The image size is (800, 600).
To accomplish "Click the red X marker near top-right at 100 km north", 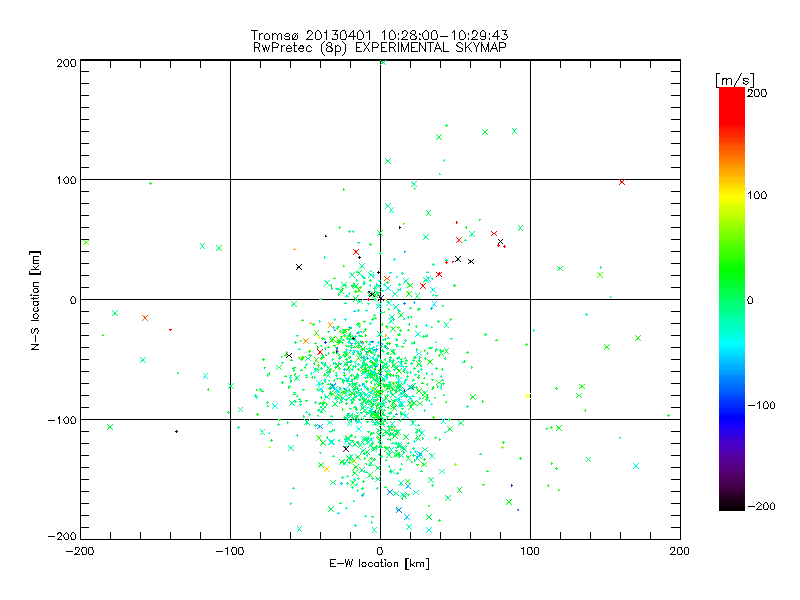I will (x=621, y=182).
